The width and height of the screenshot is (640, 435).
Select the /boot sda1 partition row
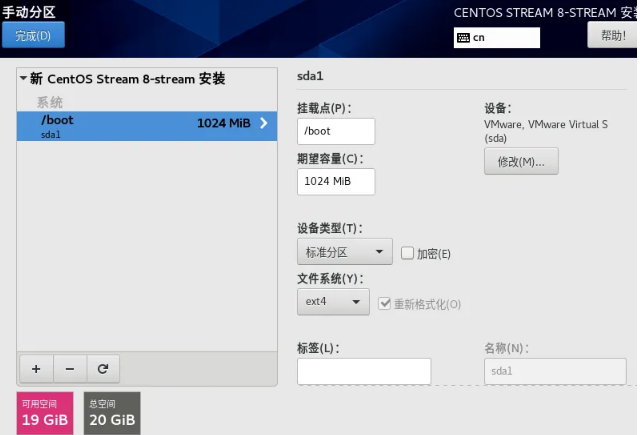tap(147, 126)
